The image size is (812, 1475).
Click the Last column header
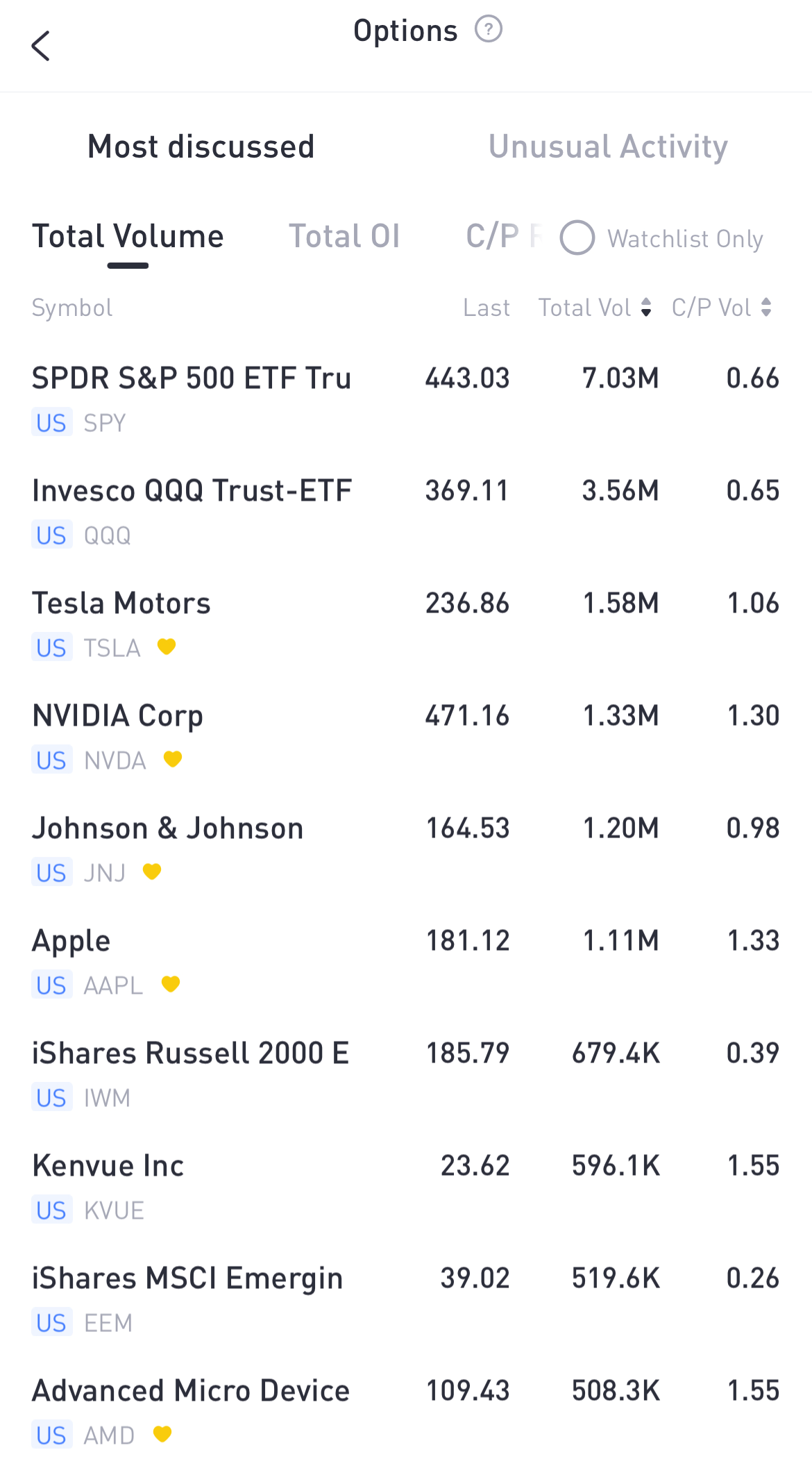487,308
